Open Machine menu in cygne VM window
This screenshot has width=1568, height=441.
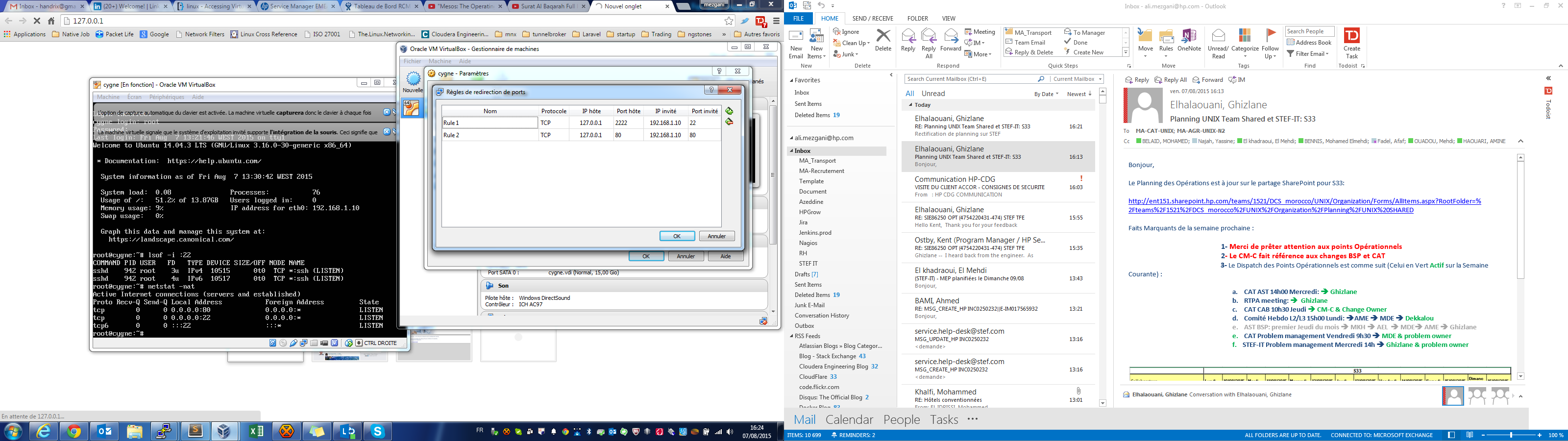pyautogui.click(x=108, y=97)
